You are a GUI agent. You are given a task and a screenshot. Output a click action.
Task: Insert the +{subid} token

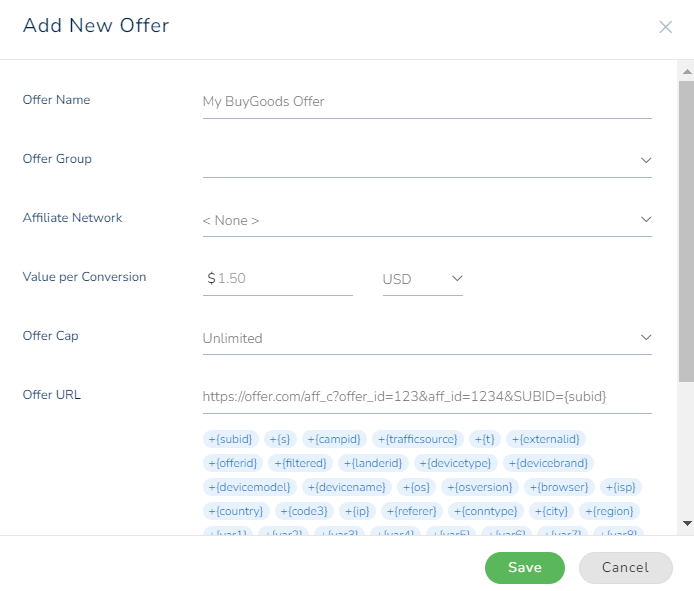pos(231,439)
